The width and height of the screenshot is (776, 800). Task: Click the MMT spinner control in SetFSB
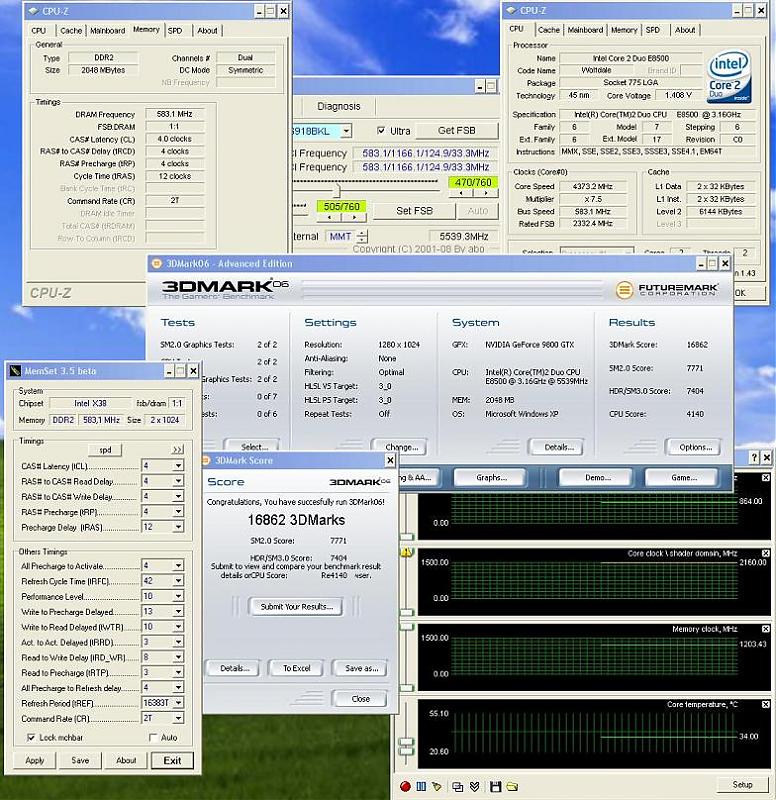click(x=362, y=236)
